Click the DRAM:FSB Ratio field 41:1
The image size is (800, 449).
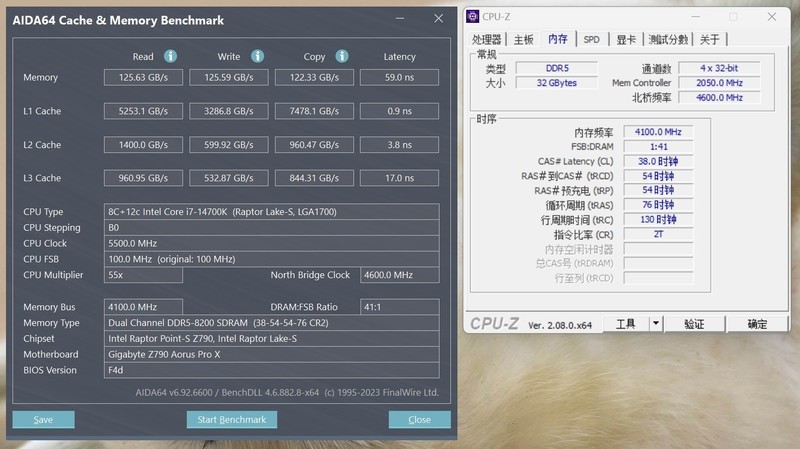399,307
